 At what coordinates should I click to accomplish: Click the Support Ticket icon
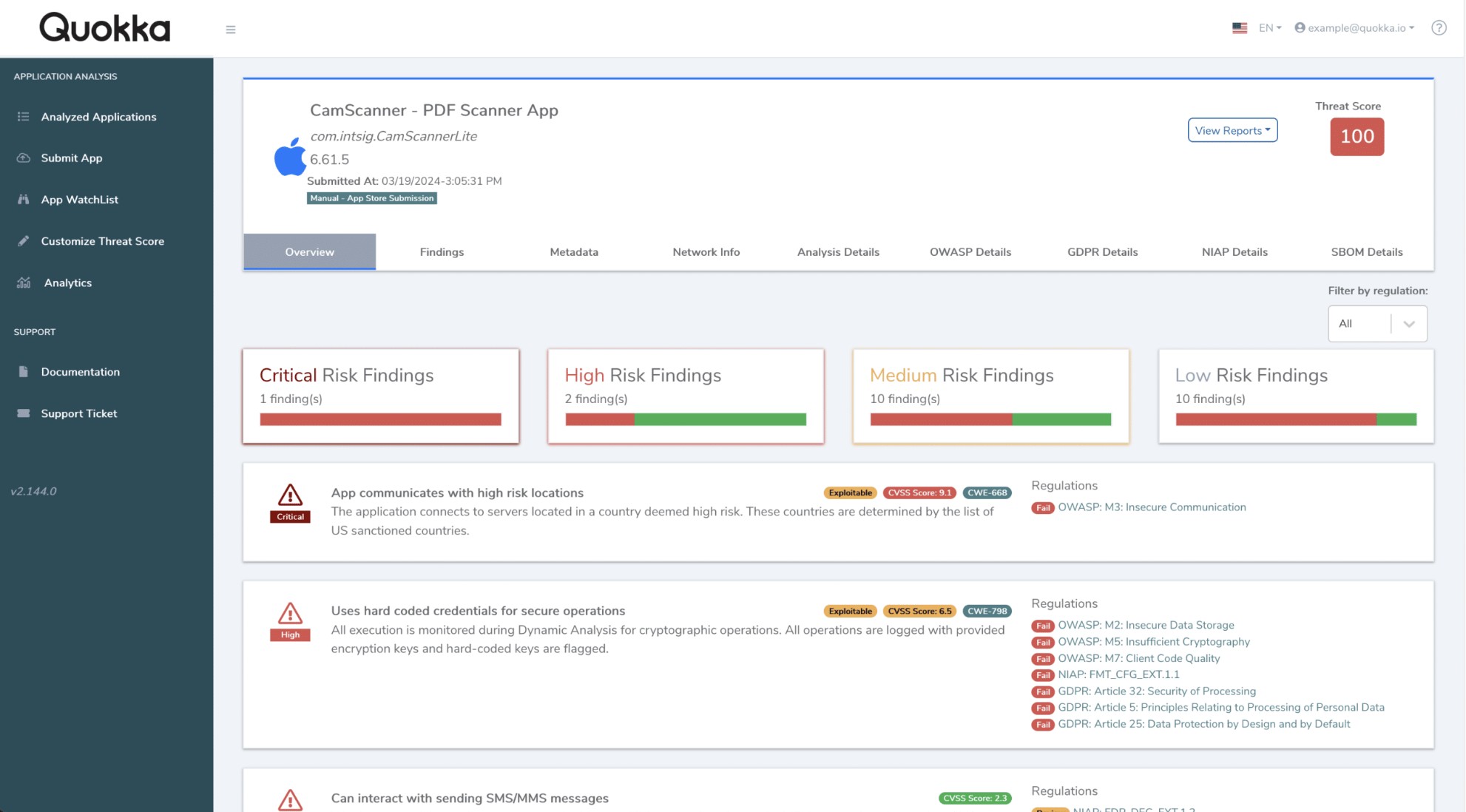point(24,413)
